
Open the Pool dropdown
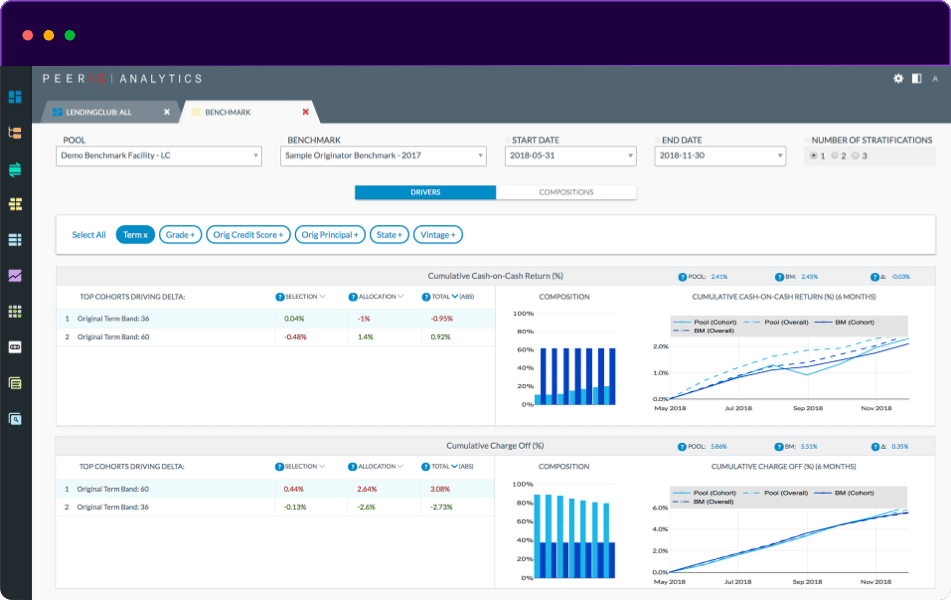point(159,156)
